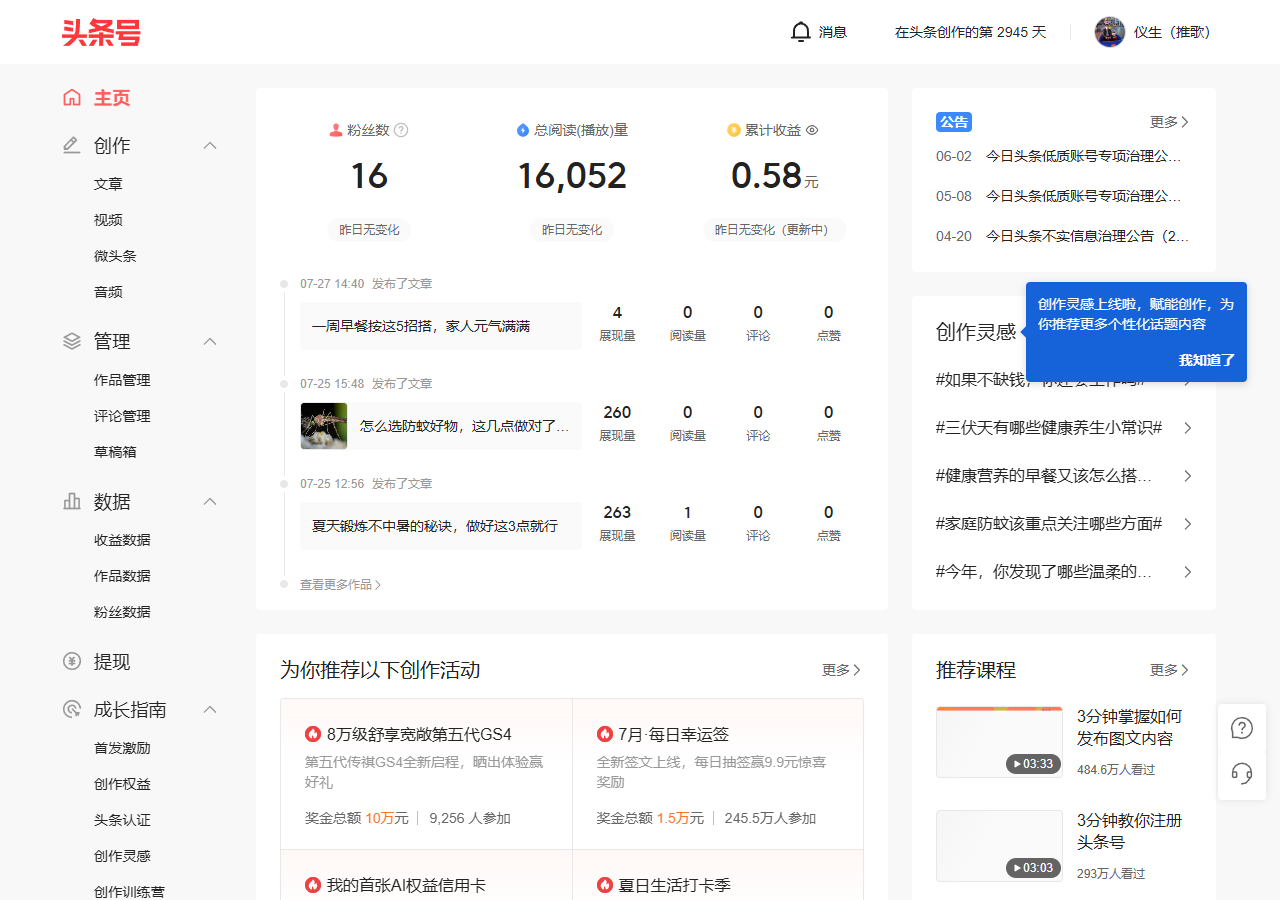Open topic #健康营养的早餐又该怎么搭…
Image resolution: width=1280 pixels, height=900 pixels.
click(x=1044, y=476)
